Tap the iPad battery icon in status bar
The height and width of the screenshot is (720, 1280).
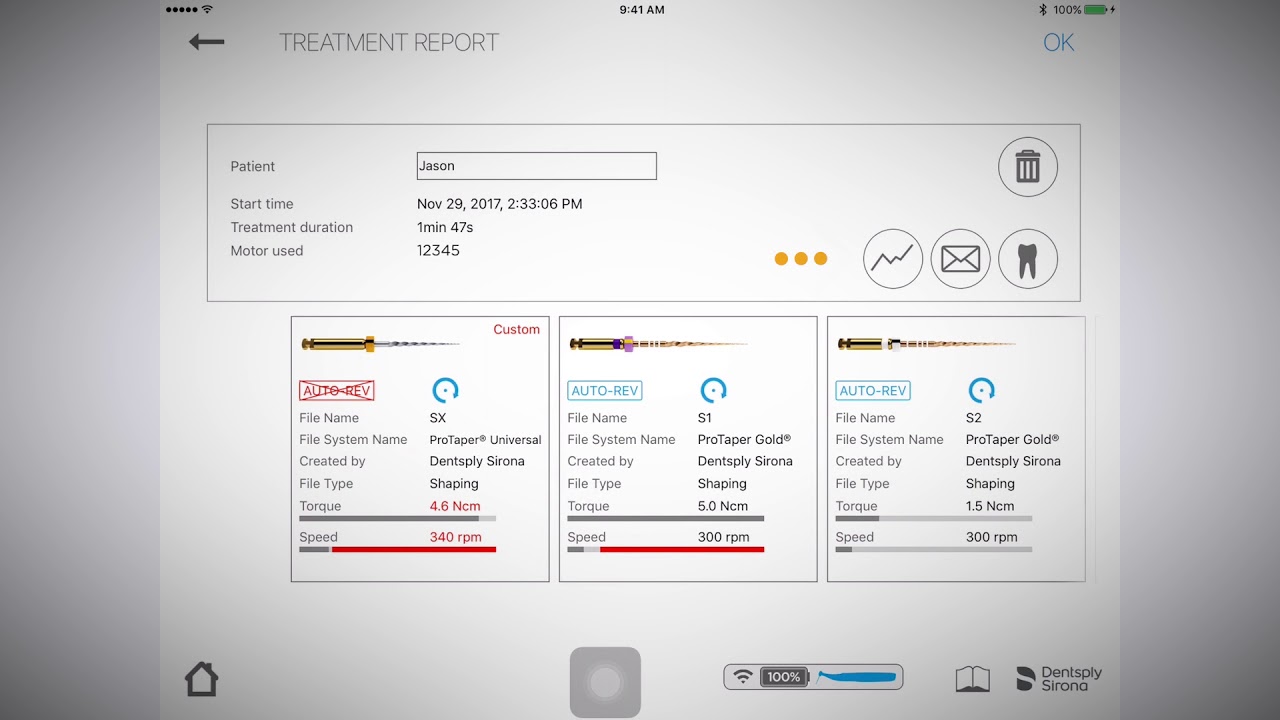[1096, 9]
